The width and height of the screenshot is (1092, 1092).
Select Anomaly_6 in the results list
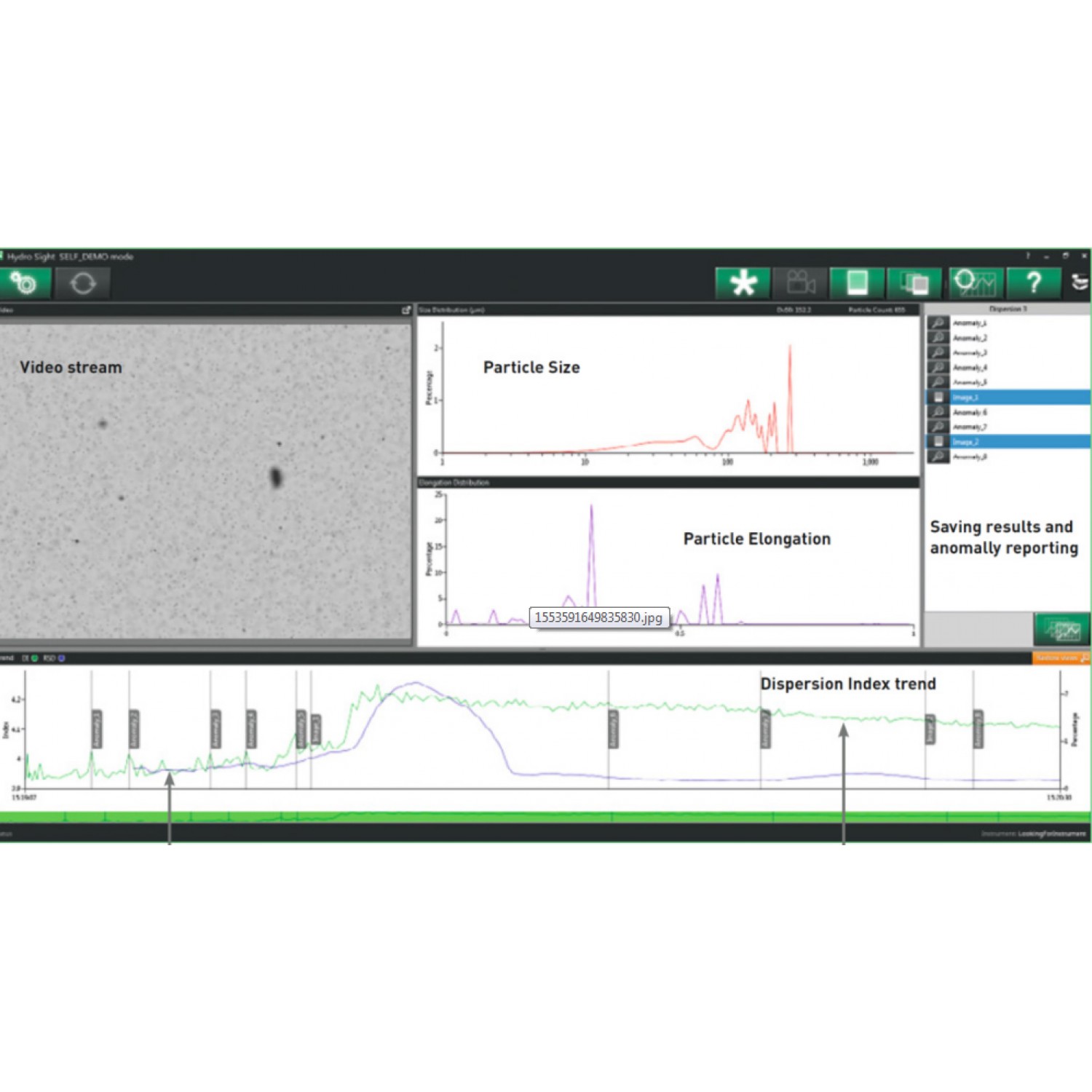point(970,412)
